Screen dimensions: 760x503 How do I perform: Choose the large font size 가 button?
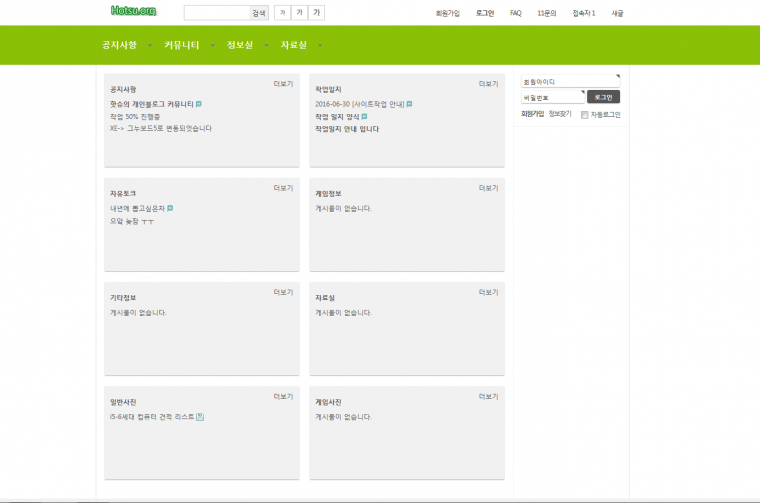317,13
